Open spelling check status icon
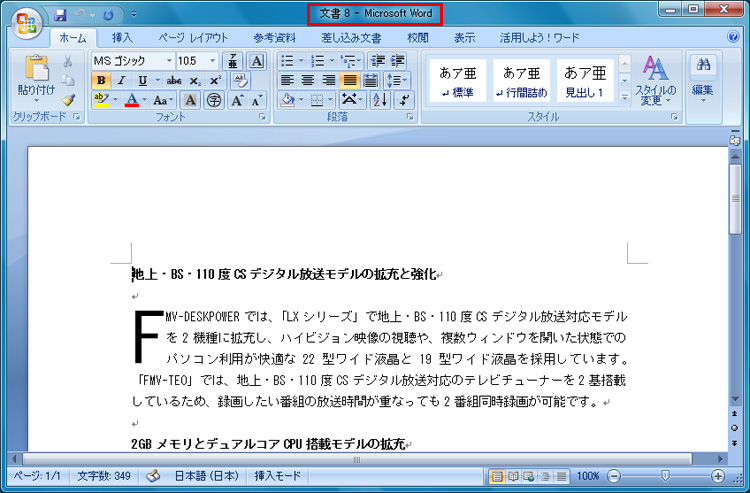This screenshot has width=750, height=493. click(x=153, y=476)
